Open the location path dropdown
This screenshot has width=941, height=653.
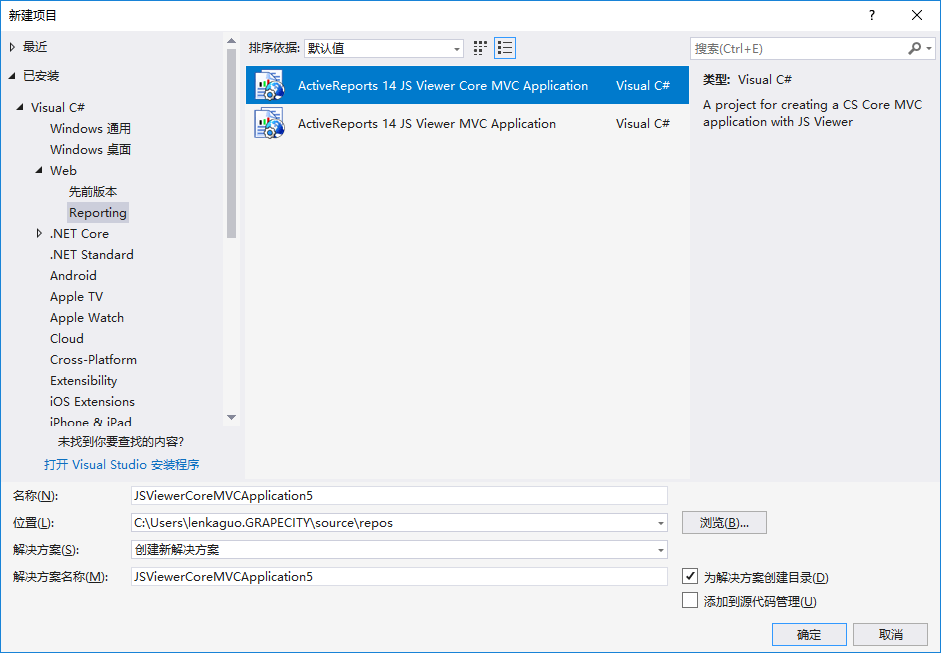tap(660, 523)
